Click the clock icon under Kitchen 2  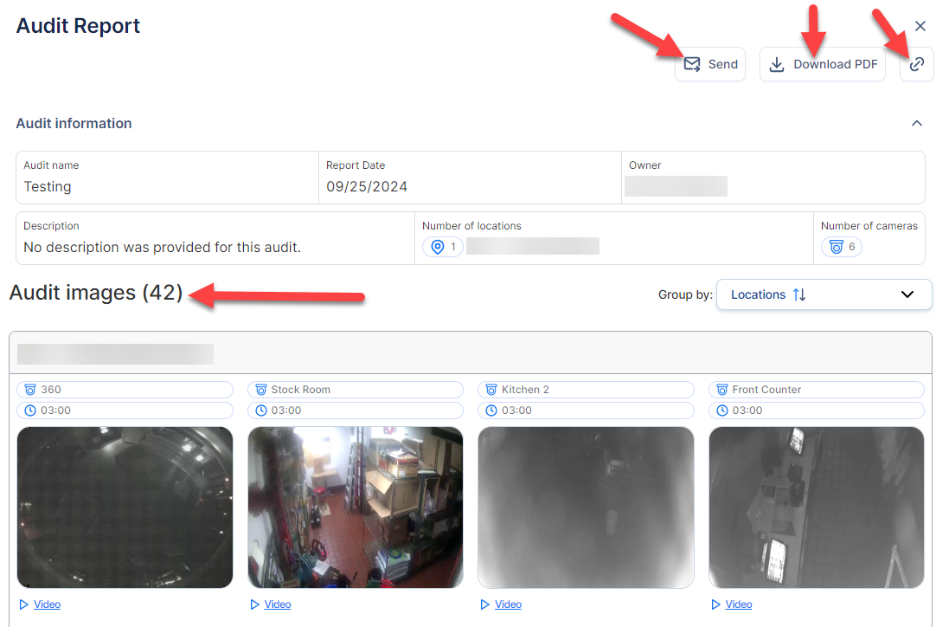[x=491, y=411]
